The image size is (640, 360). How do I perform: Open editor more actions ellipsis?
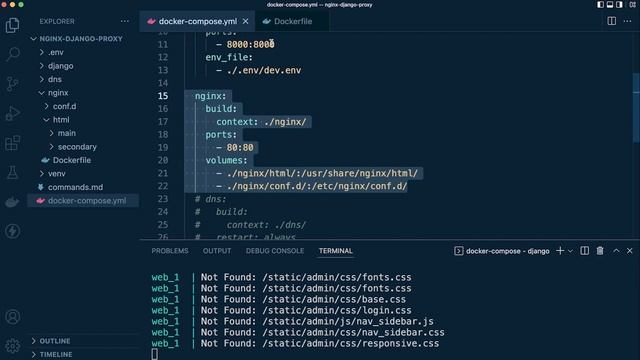pos(627,21)
